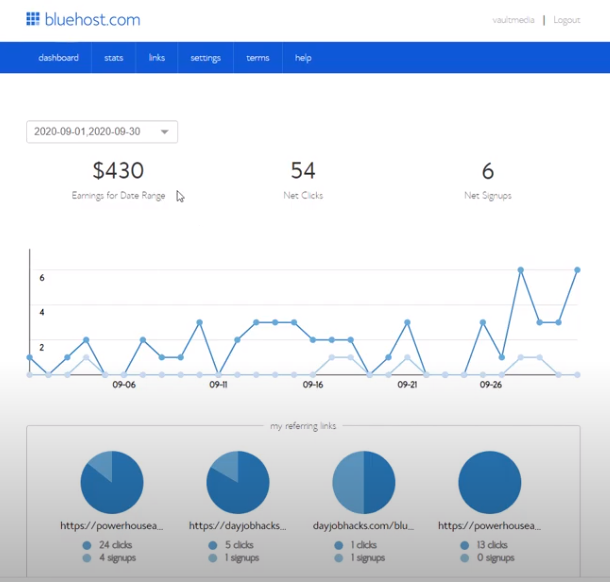Click the $430 earnings figure

118,170
